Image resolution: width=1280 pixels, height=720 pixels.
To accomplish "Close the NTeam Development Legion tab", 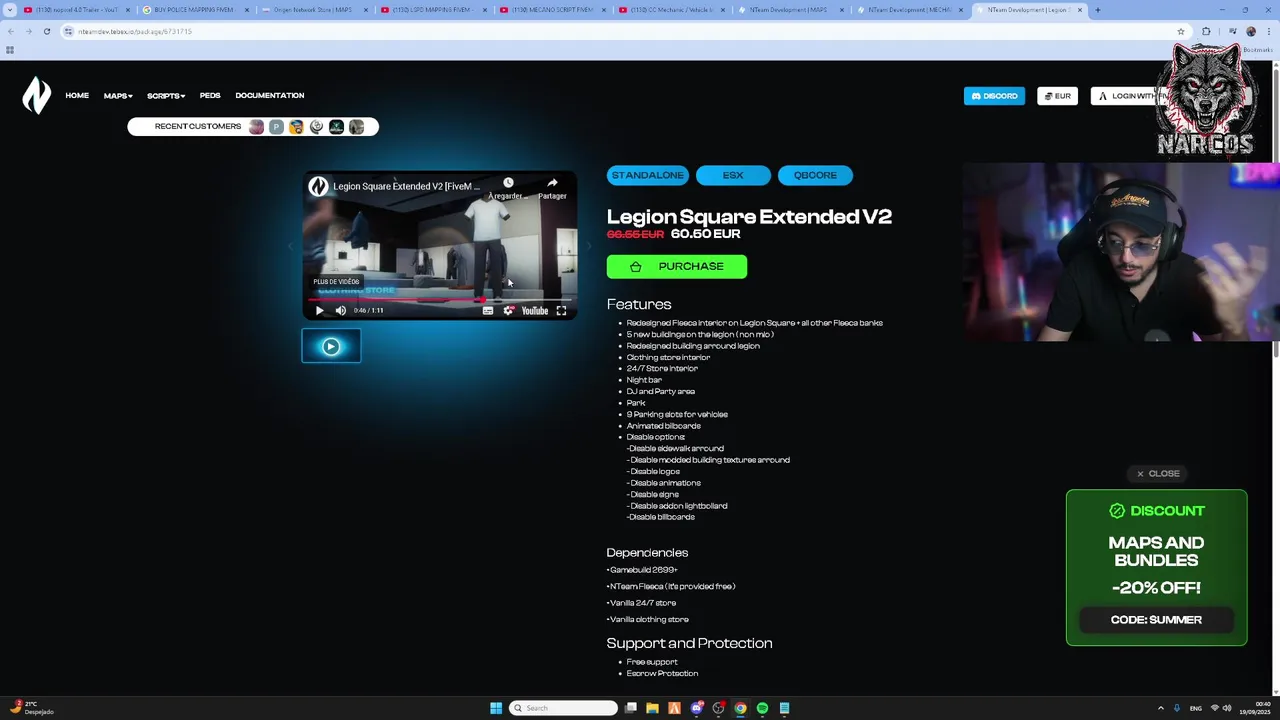I will [1079, 10].
